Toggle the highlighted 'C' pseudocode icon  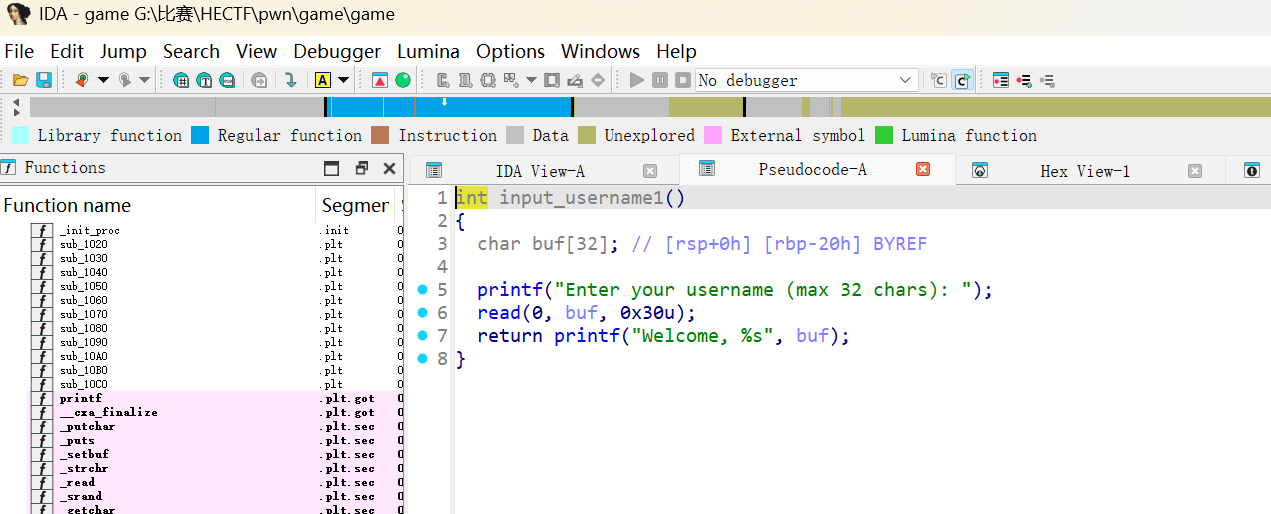click(962, 80)
